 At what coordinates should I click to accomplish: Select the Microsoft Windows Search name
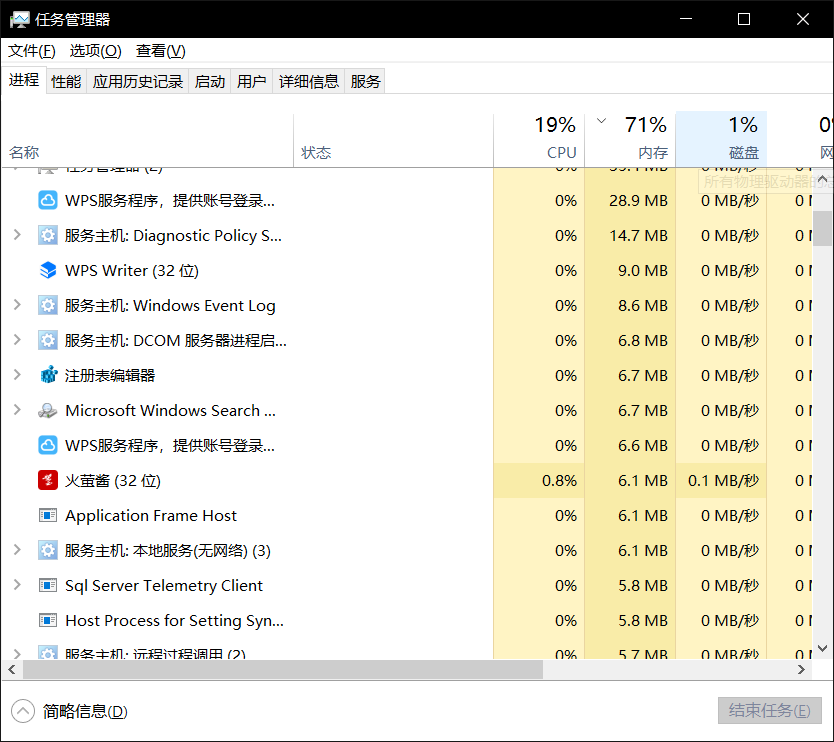click(x=170, y=411)
